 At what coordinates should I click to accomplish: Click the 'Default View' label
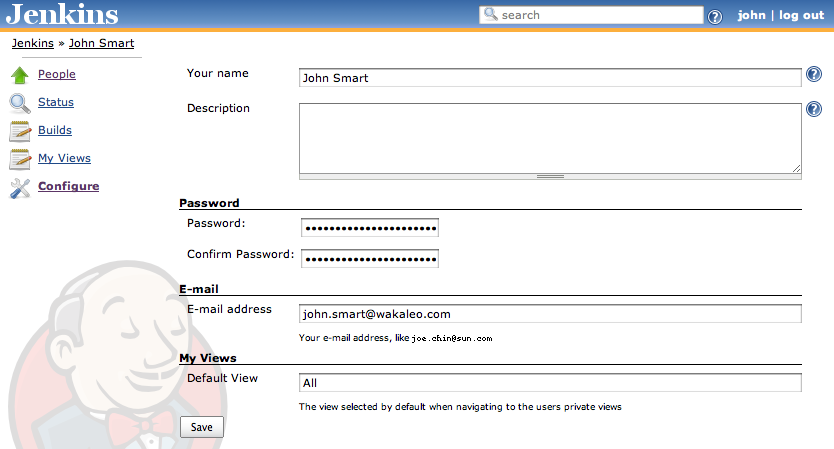222,378
